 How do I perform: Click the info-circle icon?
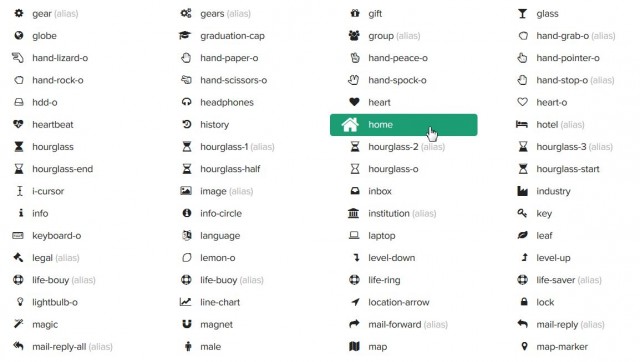click(x=187, y=213)
